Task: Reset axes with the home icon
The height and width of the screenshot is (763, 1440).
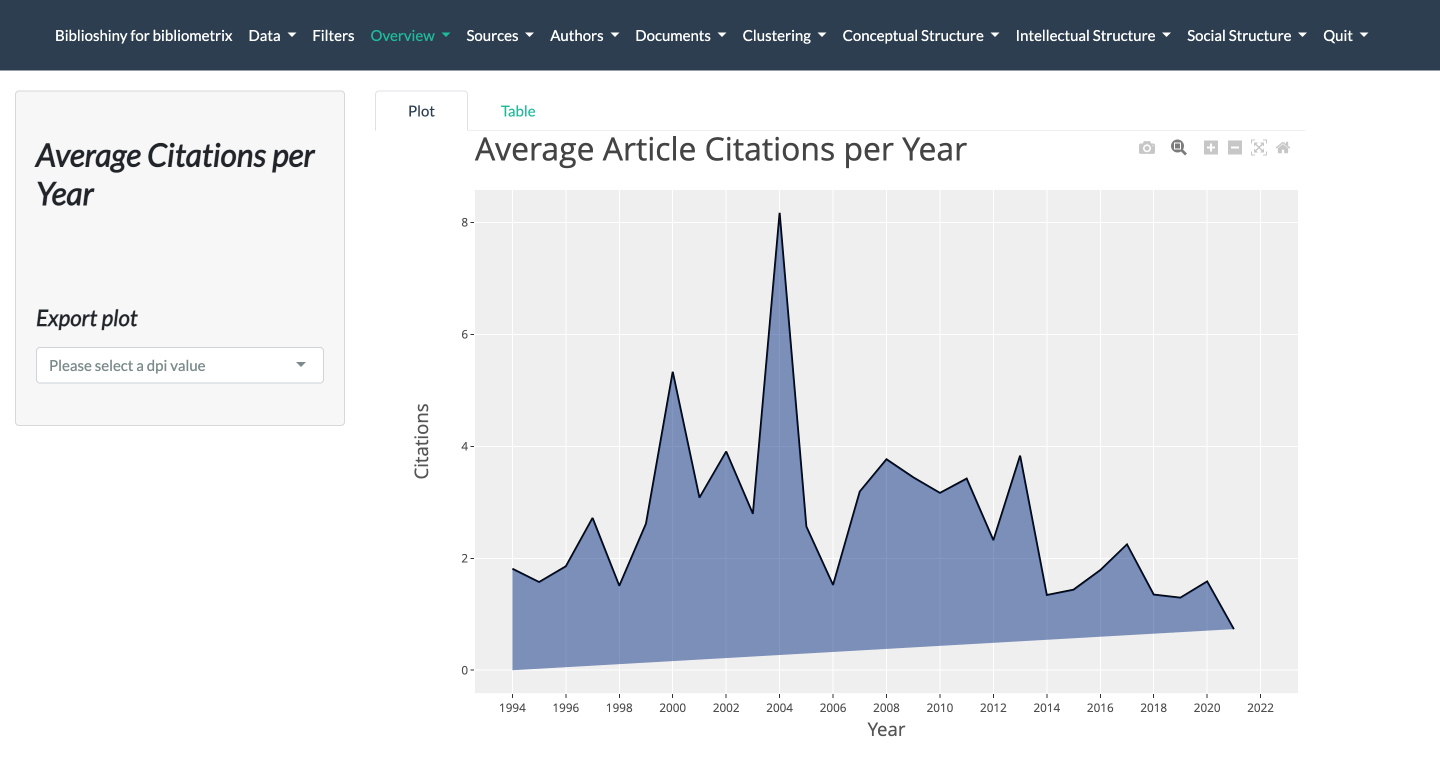Action: [1283, 148]
